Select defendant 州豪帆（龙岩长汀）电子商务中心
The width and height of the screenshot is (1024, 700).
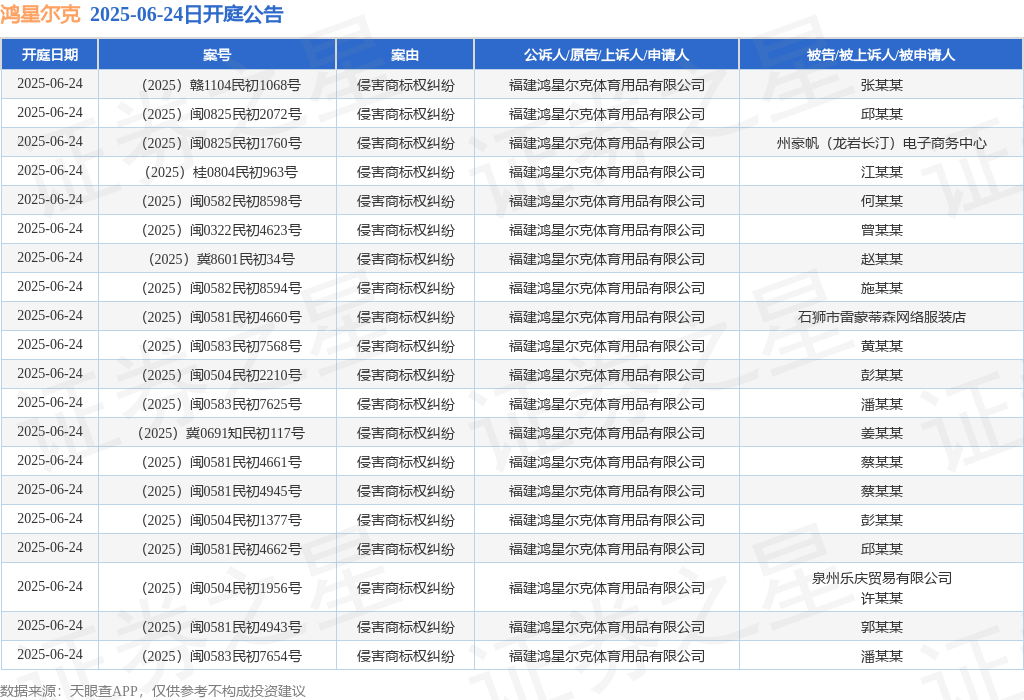(x=882, y=143)
